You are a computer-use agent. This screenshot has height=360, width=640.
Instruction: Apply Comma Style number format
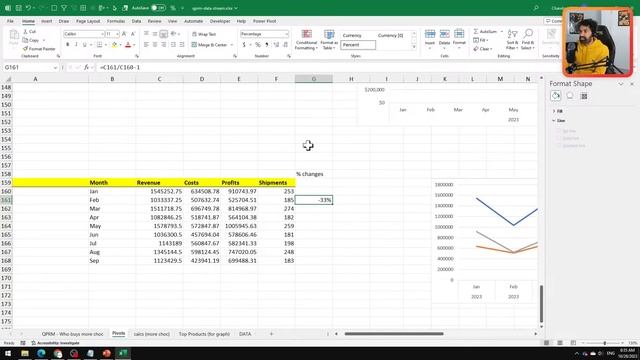[267, 44]
